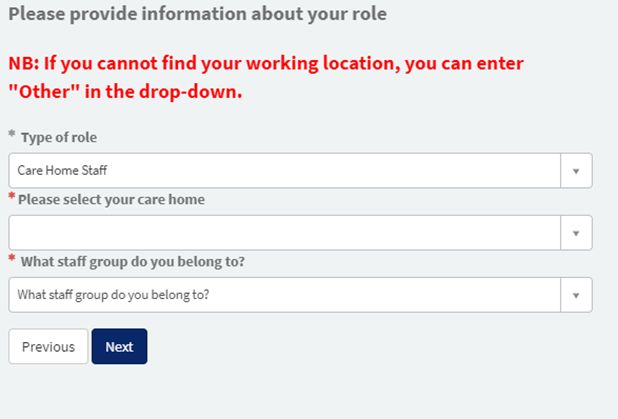Select the Care Home Staff selected value text

click(62, 170)
